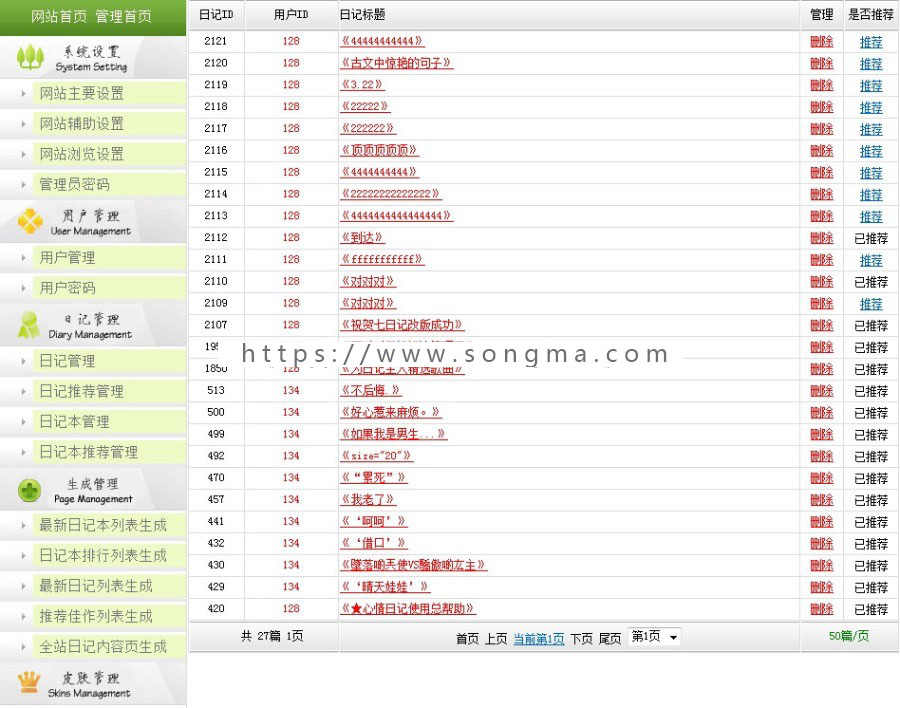Go to 首页 in pagination
The height and width of the screenshot is (708, 900).
coord(467,639)
